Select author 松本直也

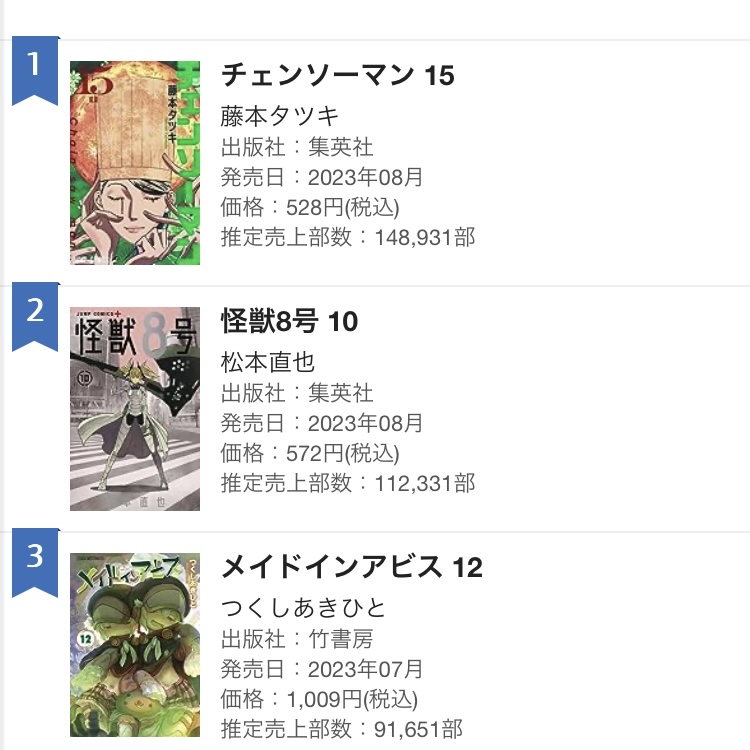(267, 363)
